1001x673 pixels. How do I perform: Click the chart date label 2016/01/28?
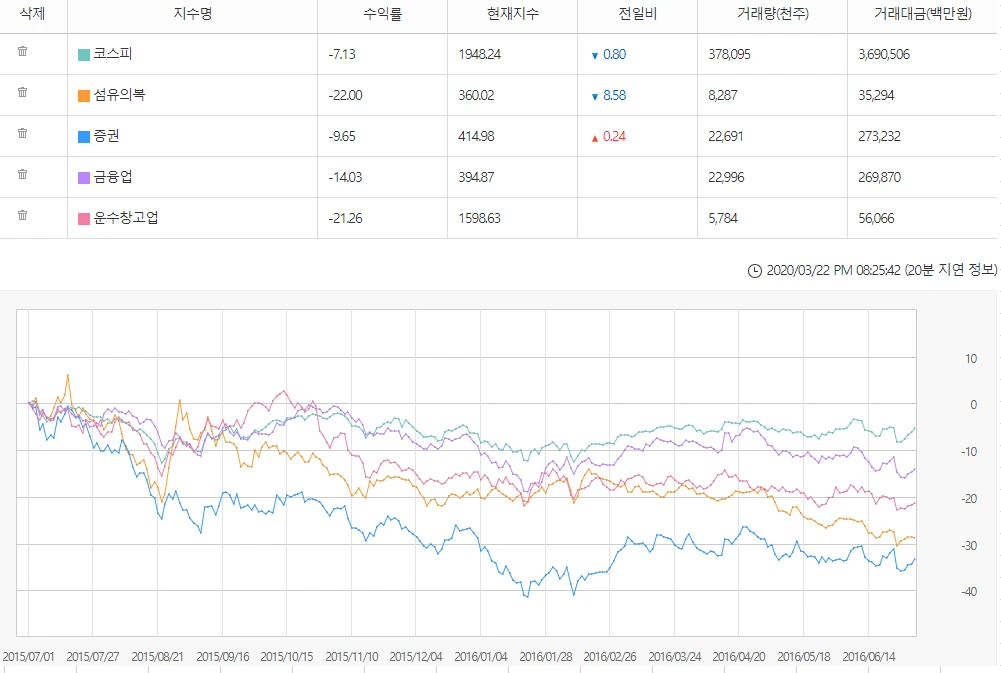(546, 656)
